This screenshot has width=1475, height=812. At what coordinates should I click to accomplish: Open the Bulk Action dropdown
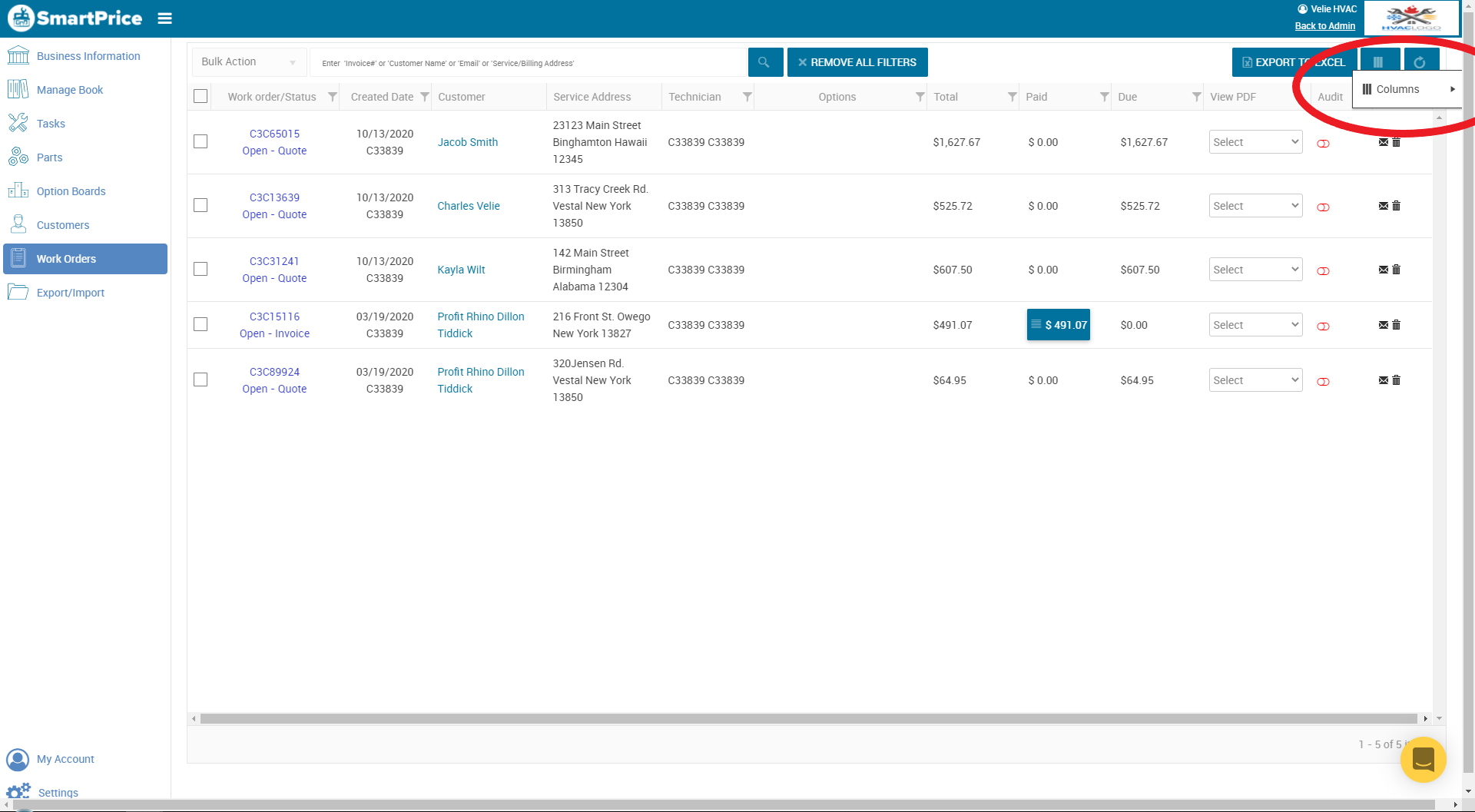(247, 61)
